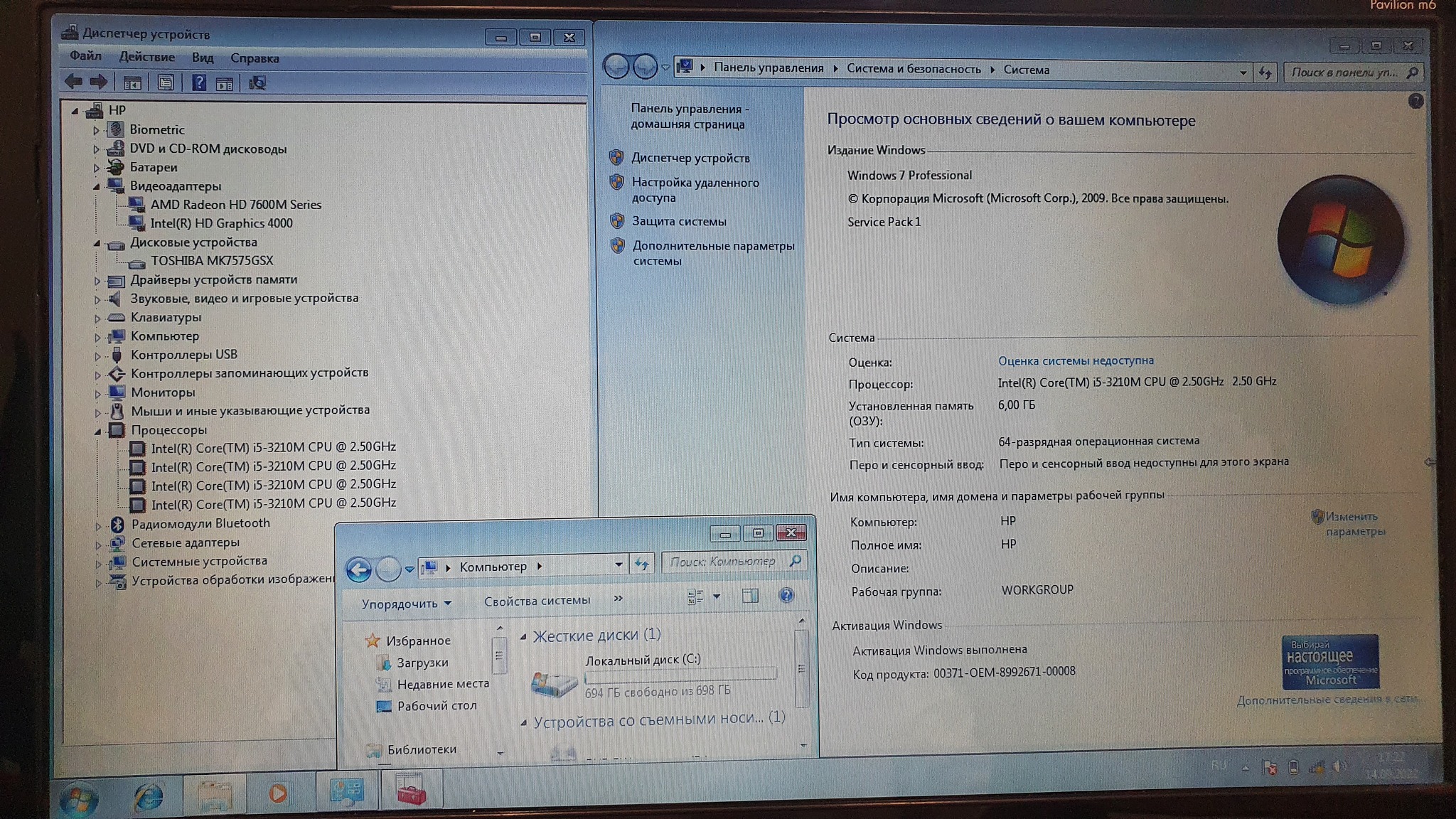Viewport: 1456px width, 819px height.
Task: Open Internet Explorer from the taskbar
Action: tap(149, 798)
